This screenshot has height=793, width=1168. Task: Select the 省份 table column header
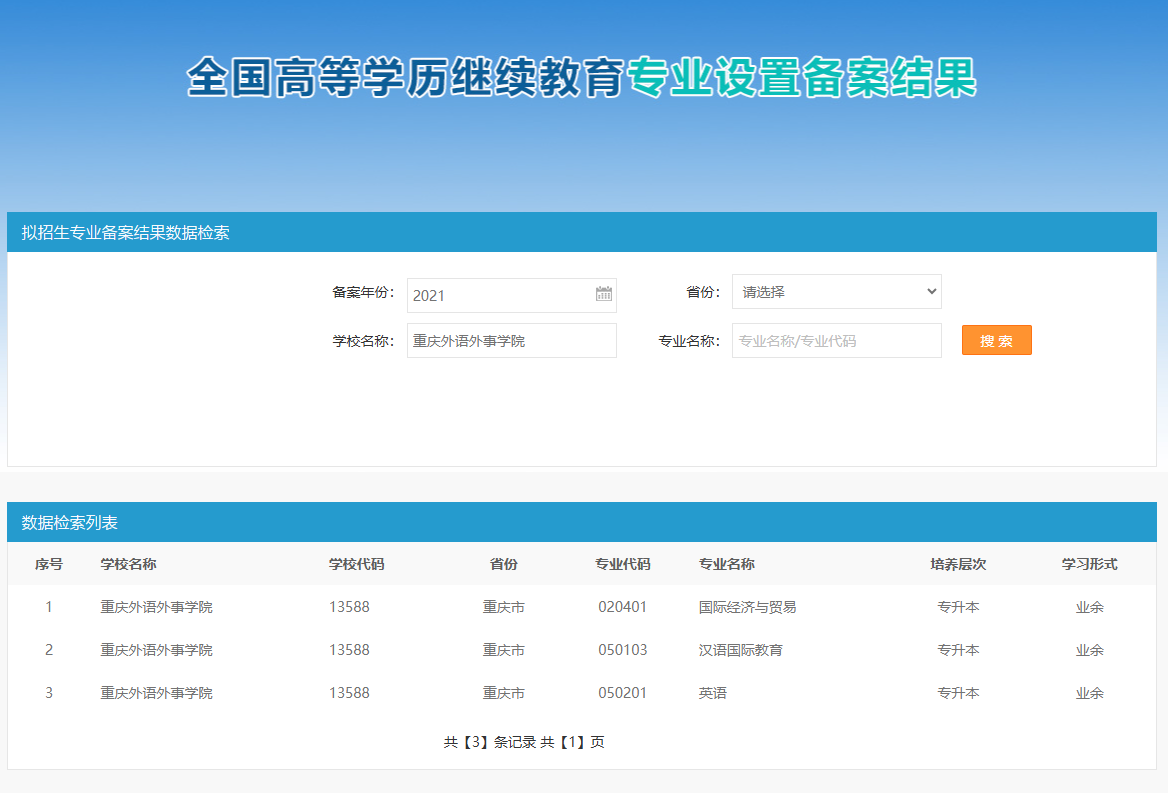504,564
